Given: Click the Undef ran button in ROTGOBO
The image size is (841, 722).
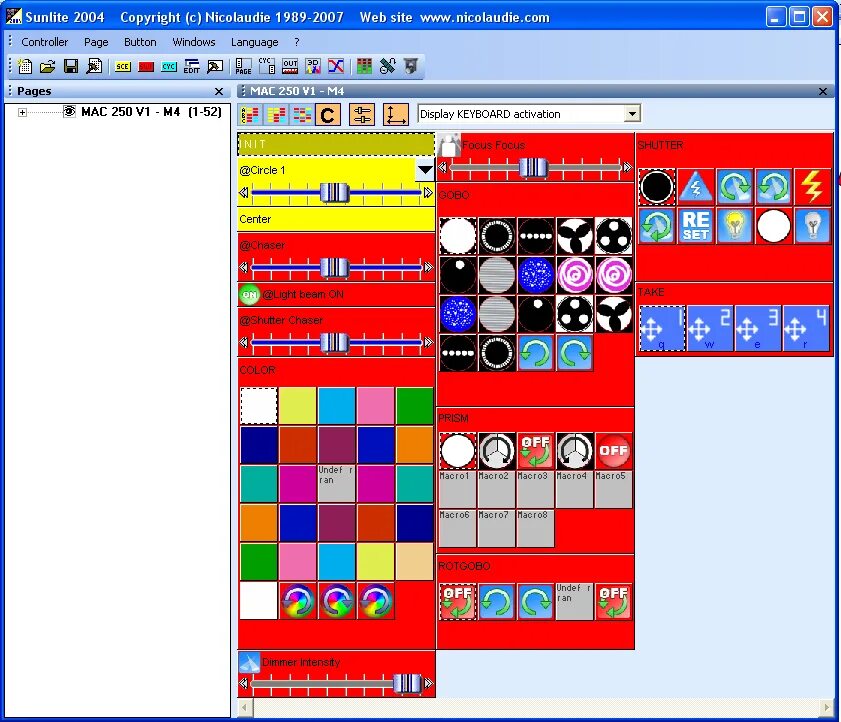Looking at the screenshot, I should point(574,601).
